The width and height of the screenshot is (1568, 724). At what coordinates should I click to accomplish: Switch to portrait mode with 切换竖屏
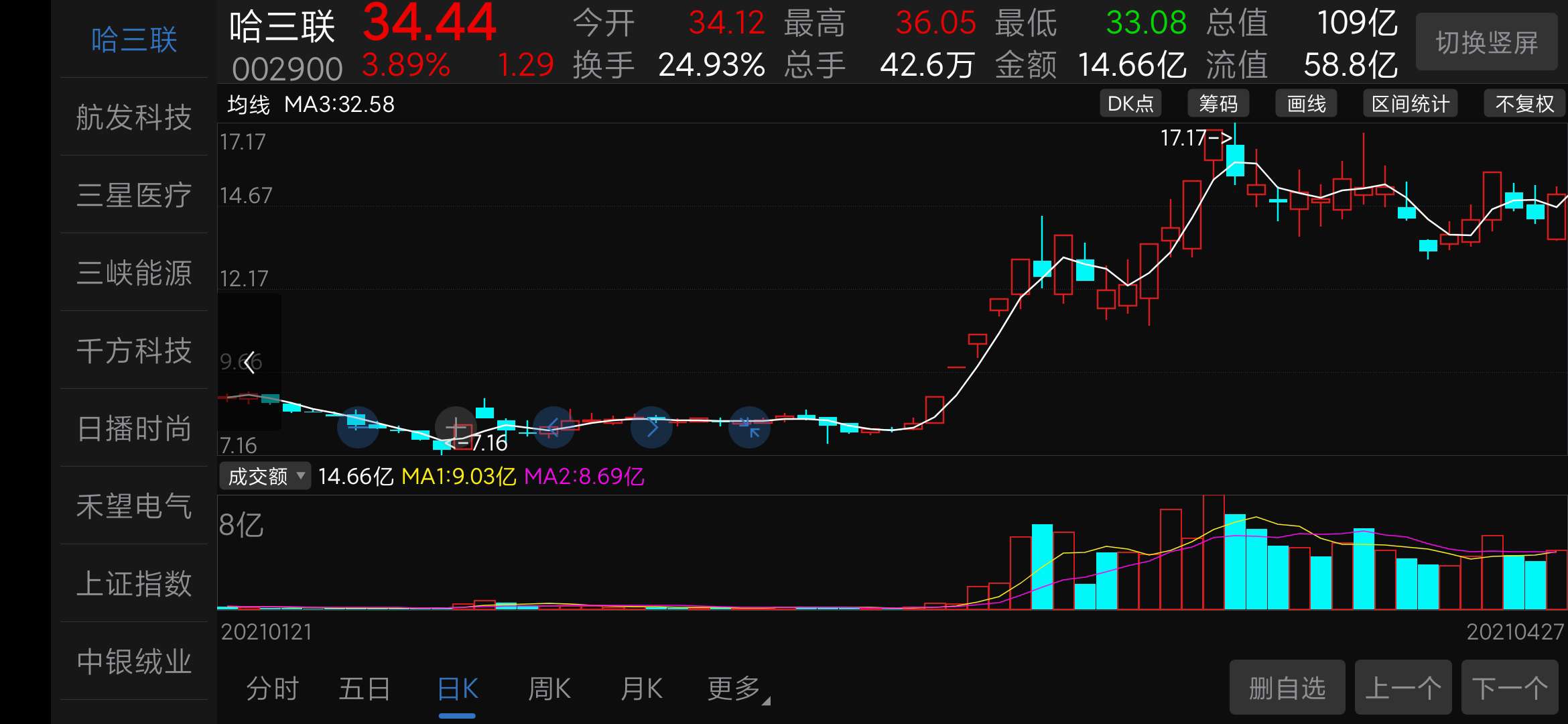1486,42
